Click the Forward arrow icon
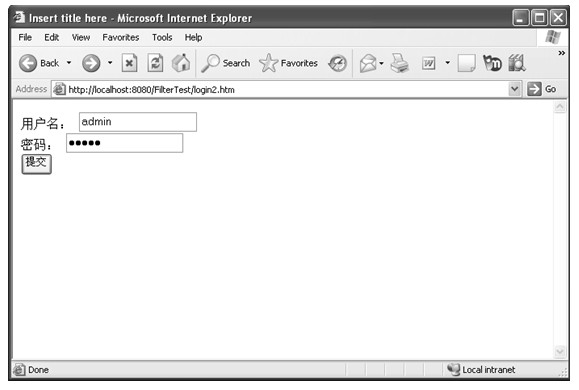Screen dimensions: 579x390 [91, 63]
